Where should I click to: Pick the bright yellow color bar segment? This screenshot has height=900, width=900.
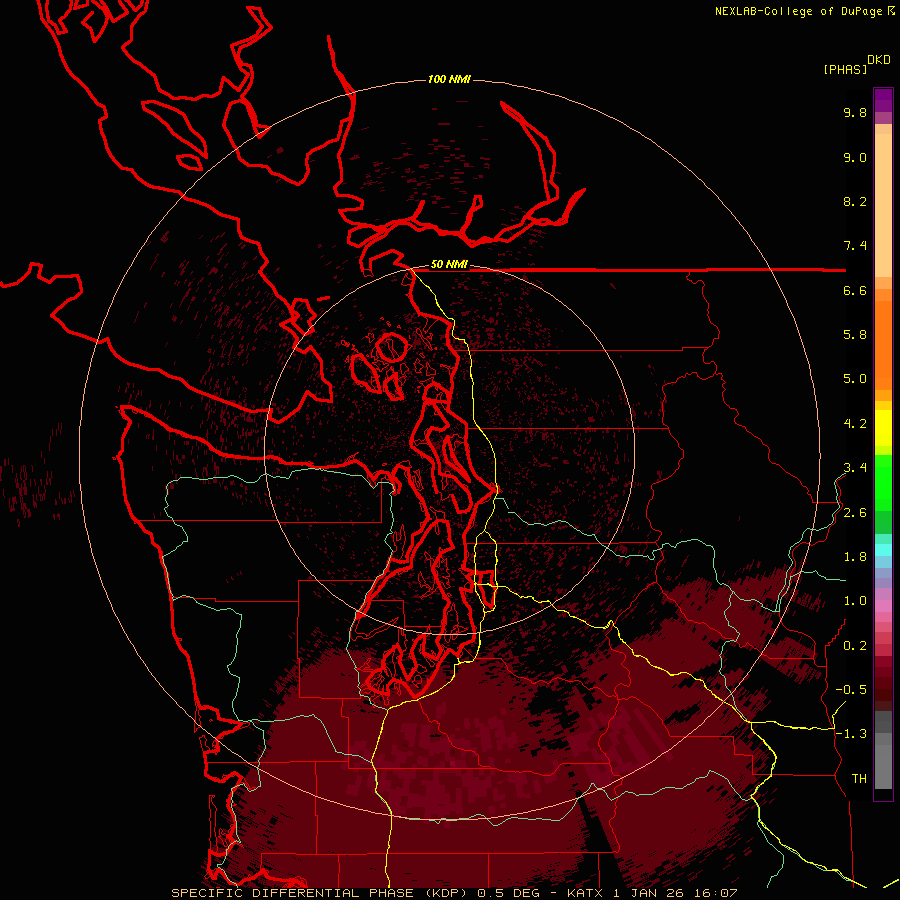pyautogui.click(x=883, y=428)
